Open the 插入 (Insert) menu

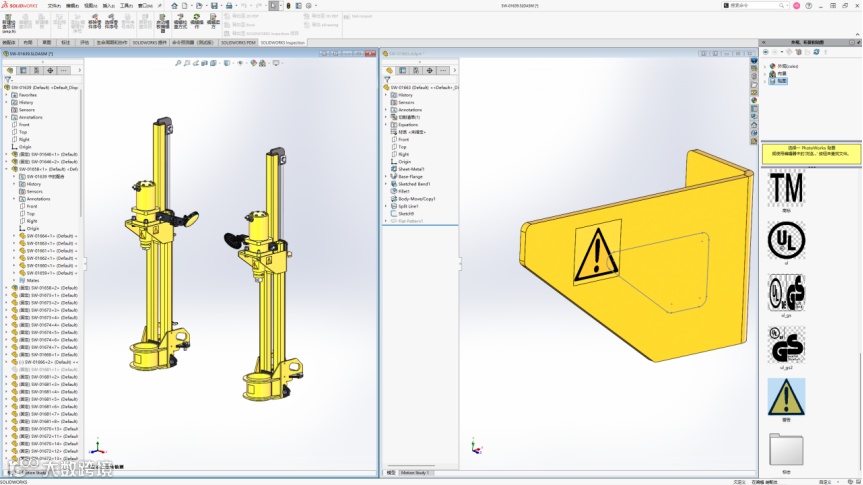pyautogui.click(x=108, y=6)
